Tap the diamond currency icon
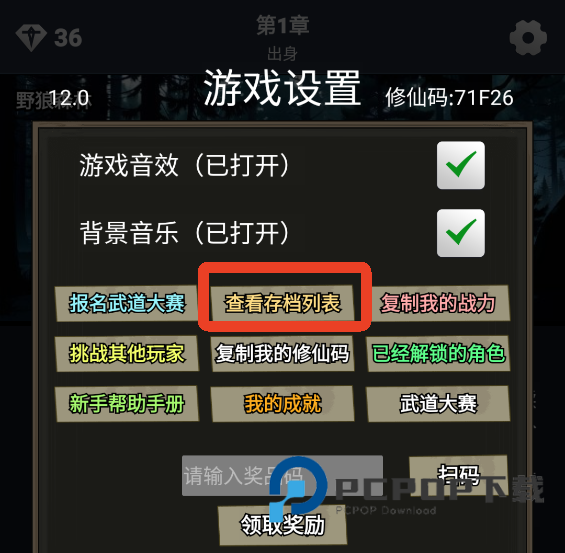The height and width of the screenshot is (553, 565). click(x=31, y=38)
